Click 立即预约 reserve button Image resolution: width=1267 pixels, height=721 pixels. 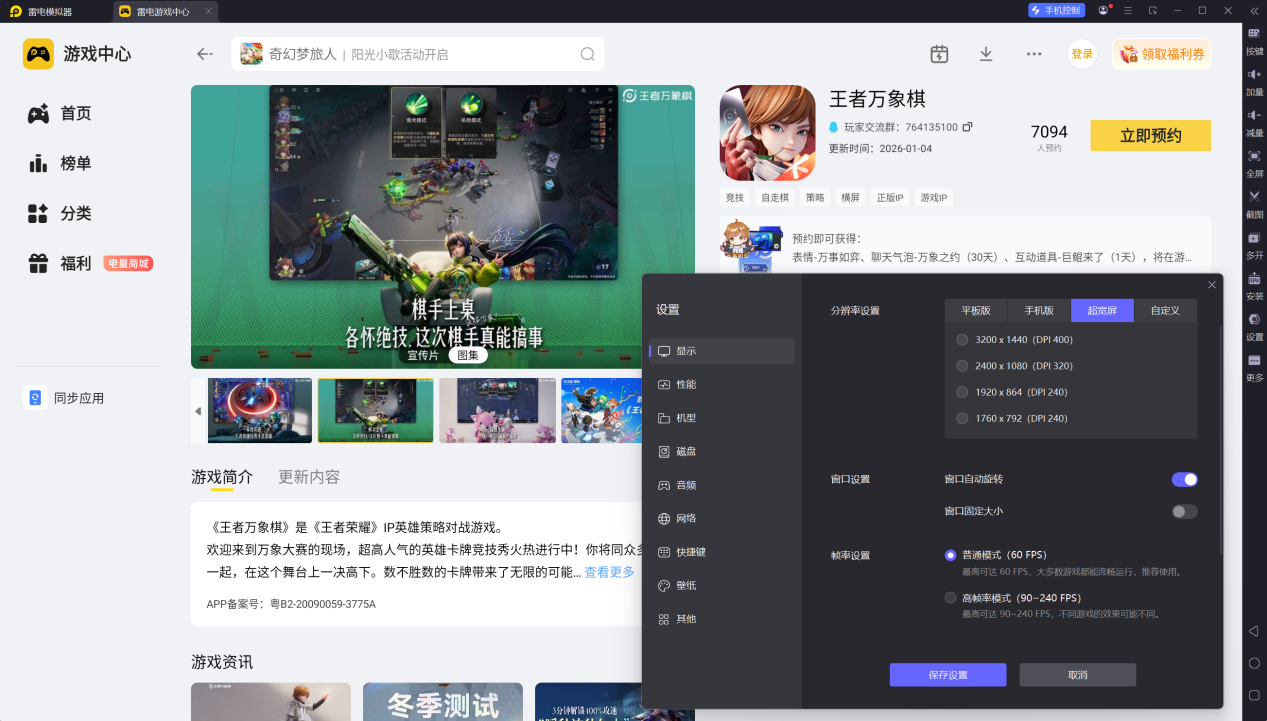coord(1150,136)
